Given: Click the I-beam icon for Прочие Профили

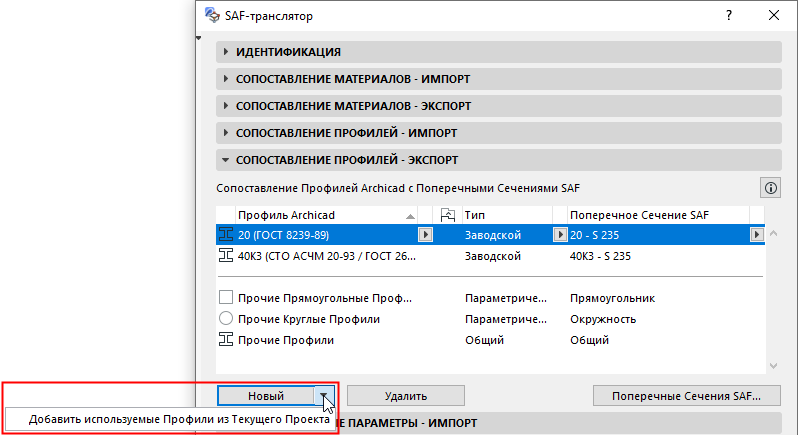Looking at the screenshot, I should [x=225, y=339].
